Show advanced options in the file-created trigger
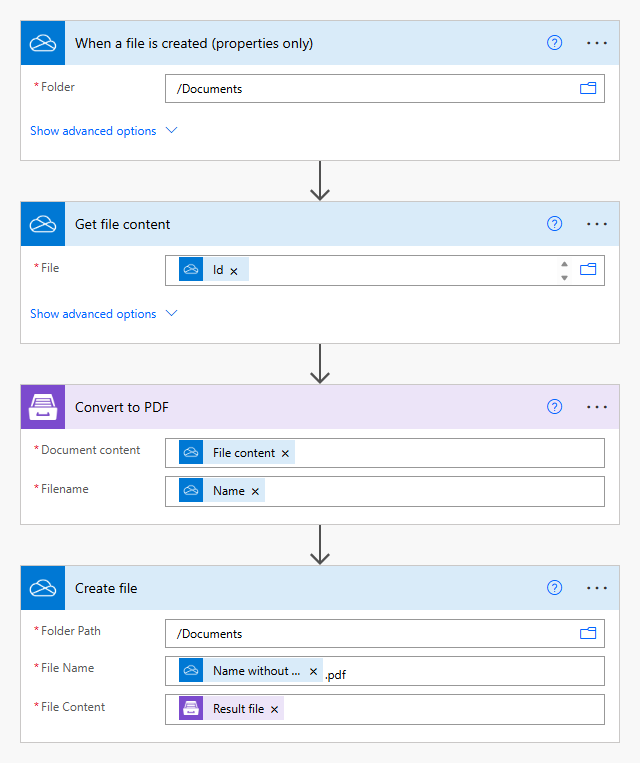This screenshot has width=640, height=763. point(93,131)
